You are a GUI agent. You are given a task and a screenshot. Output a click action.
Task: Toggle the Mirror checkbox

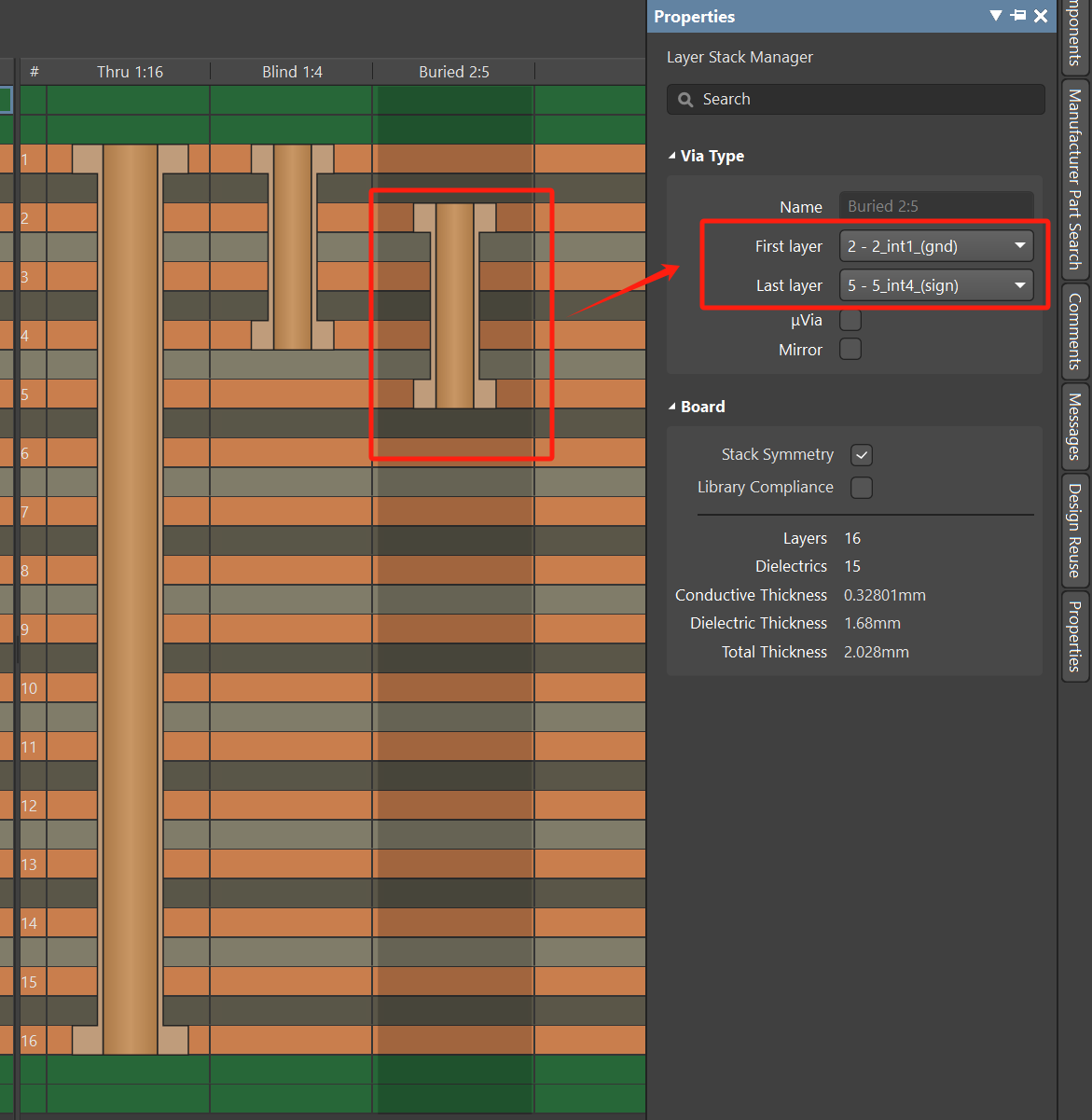[x=850, y=350]
